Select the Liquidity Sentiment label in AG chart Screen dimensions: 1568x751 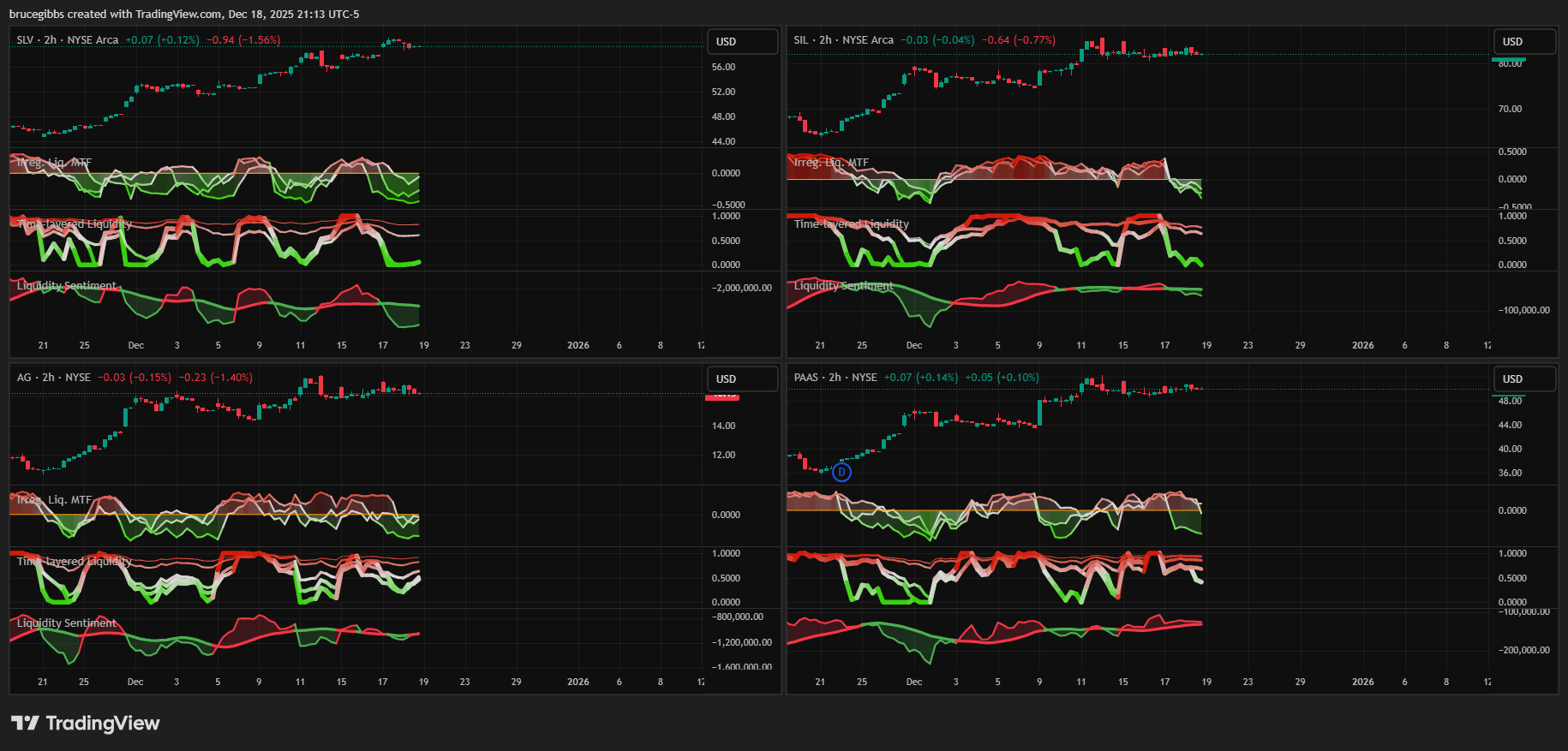tap(67, 623)
